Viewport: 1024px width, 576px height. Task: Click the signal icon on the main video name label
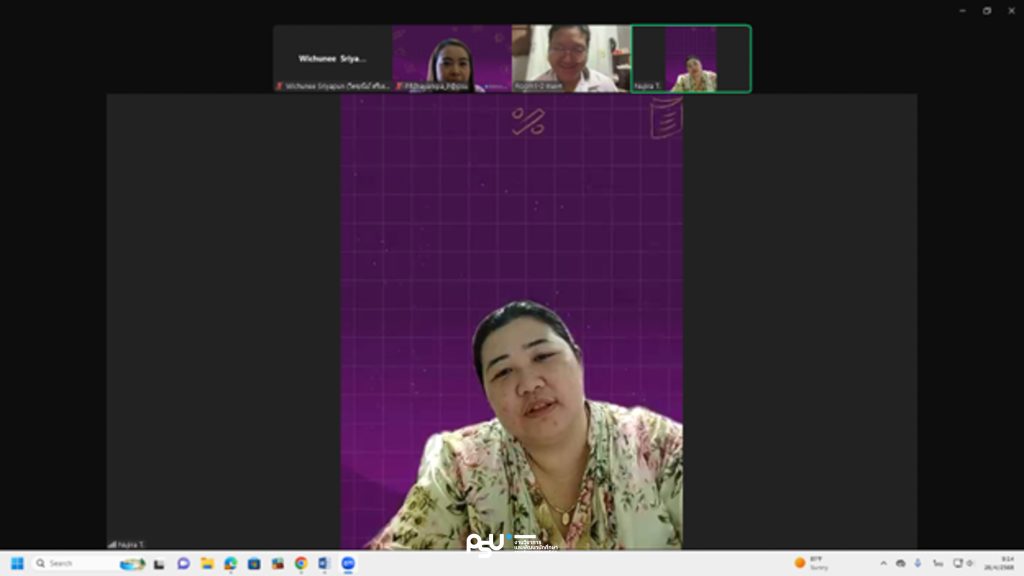[112, 544]
